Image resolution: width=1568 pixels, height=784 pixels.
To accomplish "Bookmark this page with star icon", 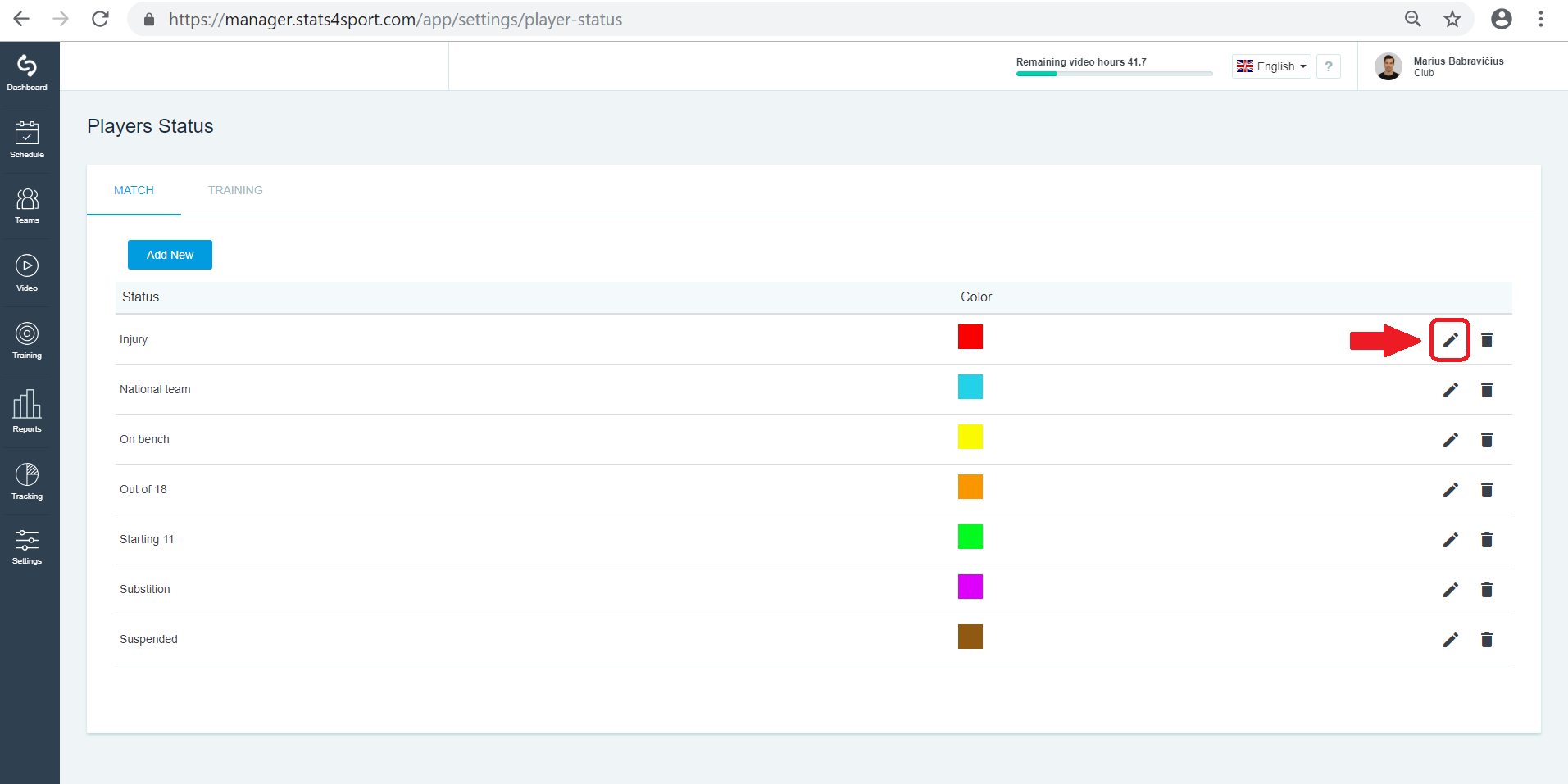I will tap(1452, 19).
